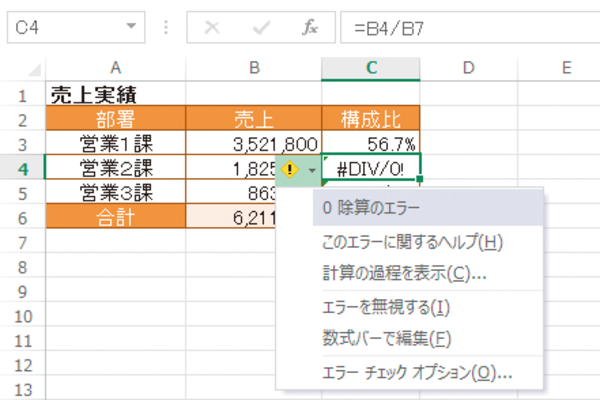
Task: Select row 12 header
Action: pos(23,365)
